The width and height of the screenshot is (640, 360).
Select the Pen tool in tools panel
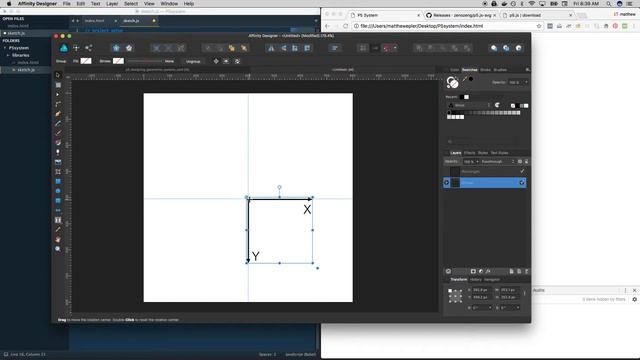tap(58, 124)
